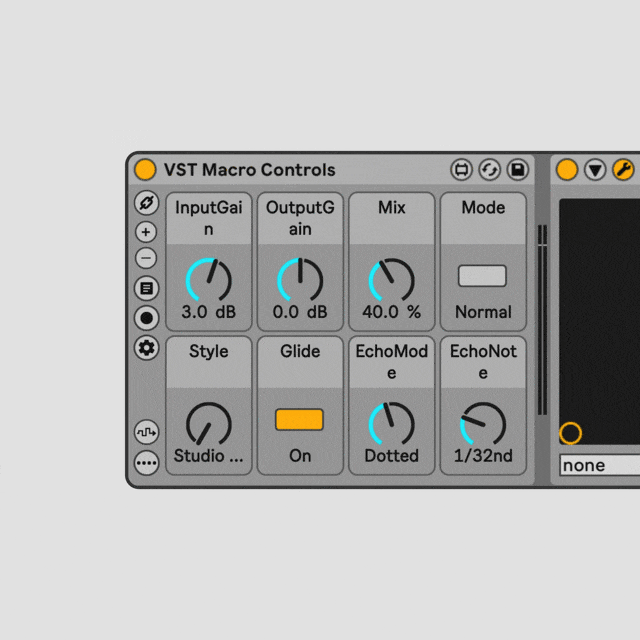
Task: Click the 'EchoMode' macro label
Action: pos(391,362)
